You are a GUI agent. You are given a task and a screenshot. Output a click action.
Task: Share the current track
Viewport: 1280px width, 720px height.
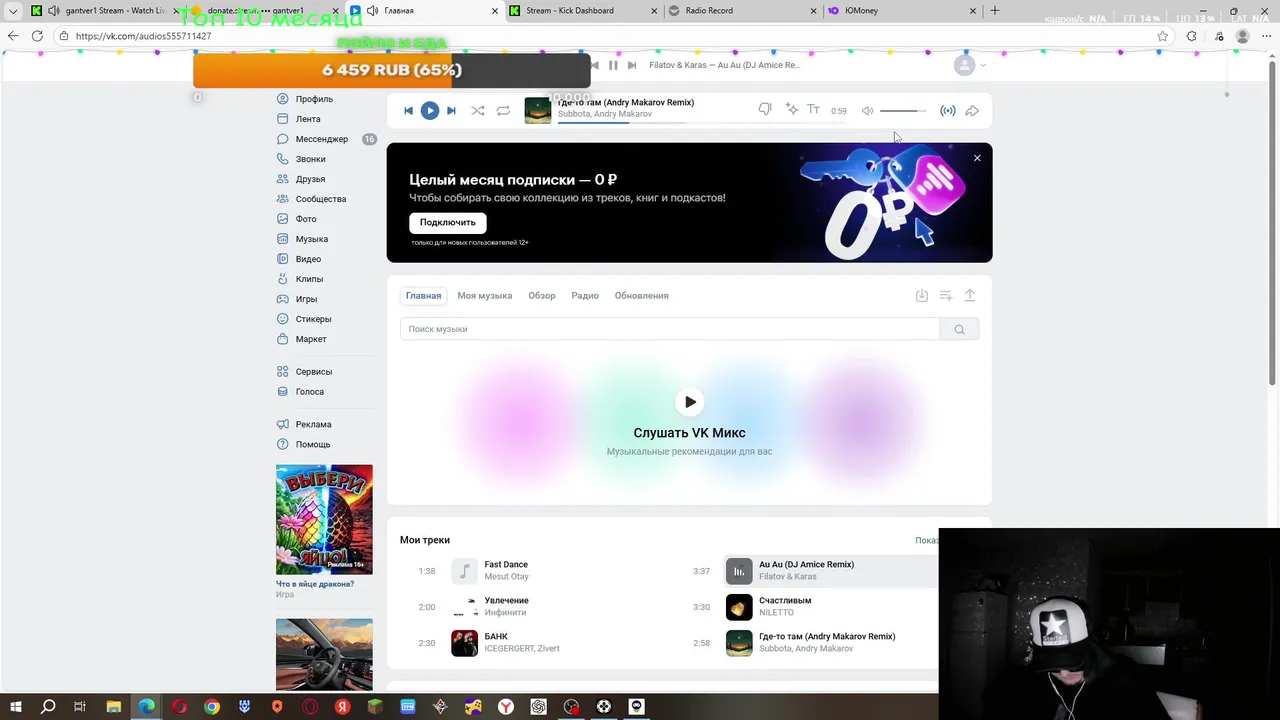[x=972, y=111]
